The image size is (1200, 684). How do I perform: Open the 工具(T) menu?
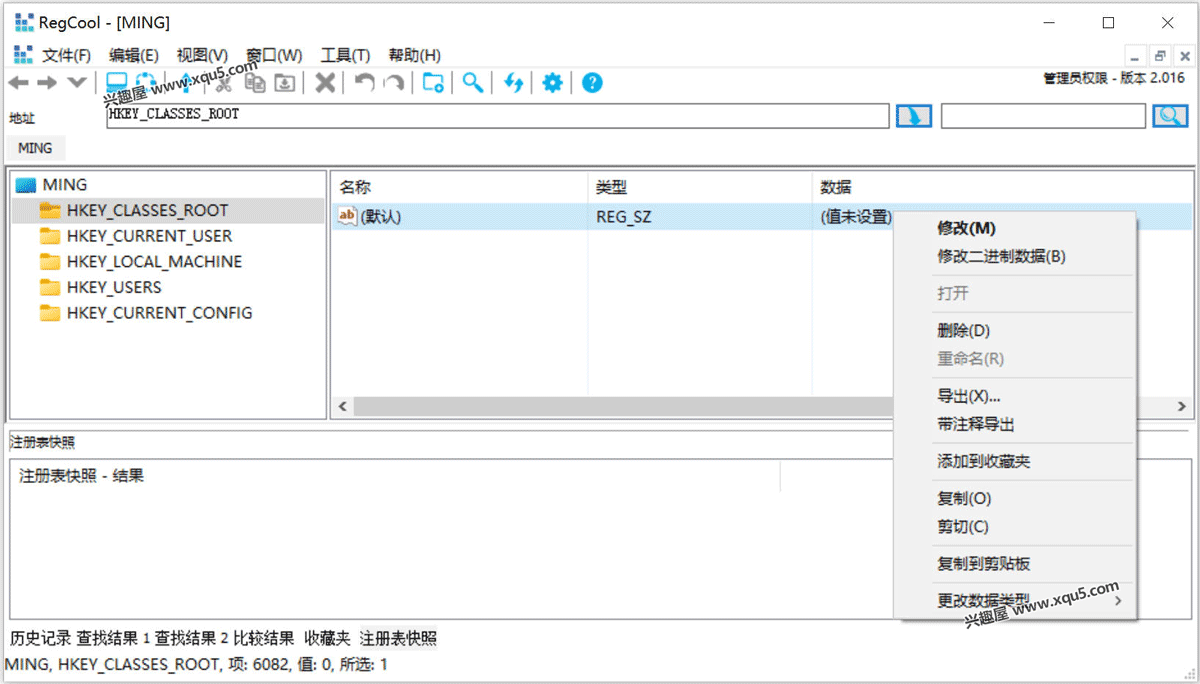coord(345,56)
